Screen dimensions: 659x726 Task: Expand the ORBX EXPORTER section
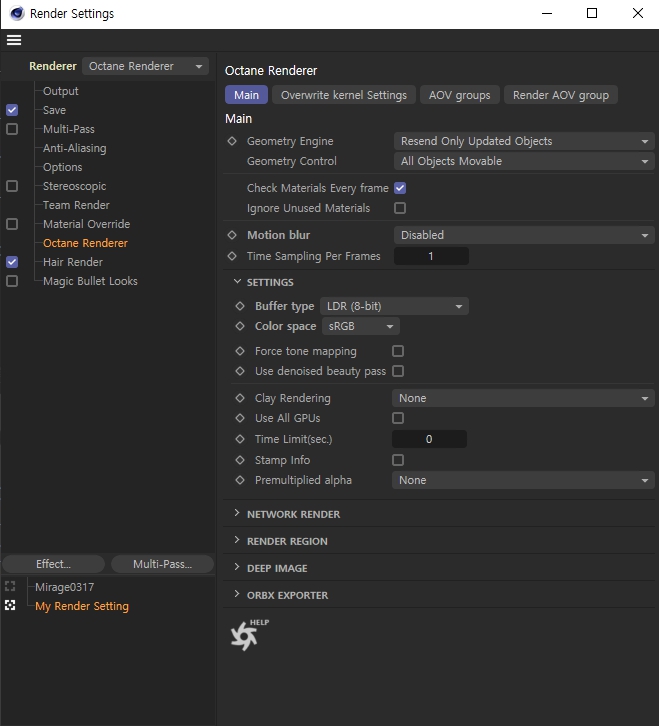(x=237, y=594)
